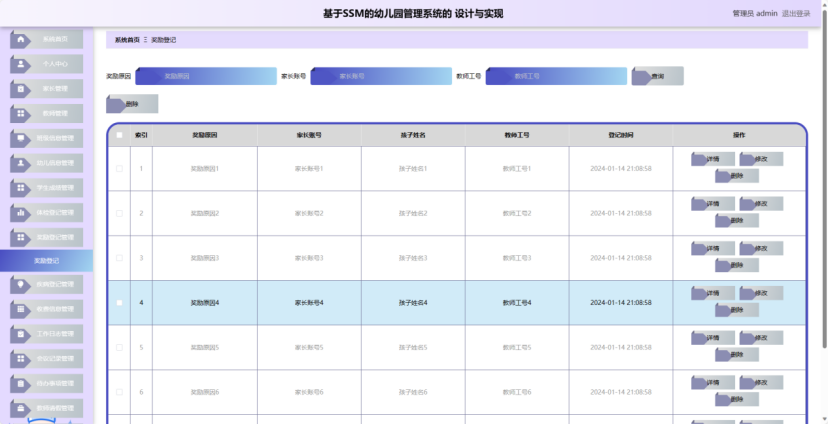
Task: View 详情 for row 2
Action: click(x=713, y=204)
